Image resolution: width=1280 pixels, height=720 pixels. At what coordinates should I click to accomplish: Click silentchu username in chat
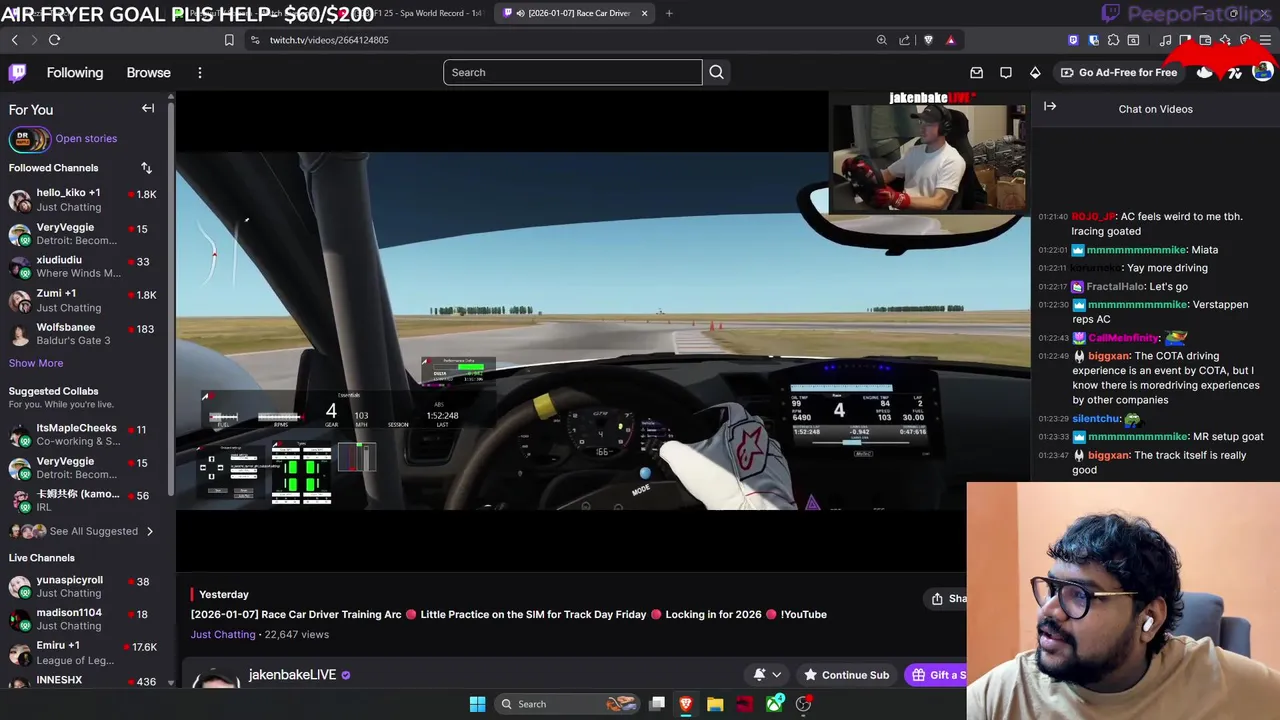coord(1095,419)
